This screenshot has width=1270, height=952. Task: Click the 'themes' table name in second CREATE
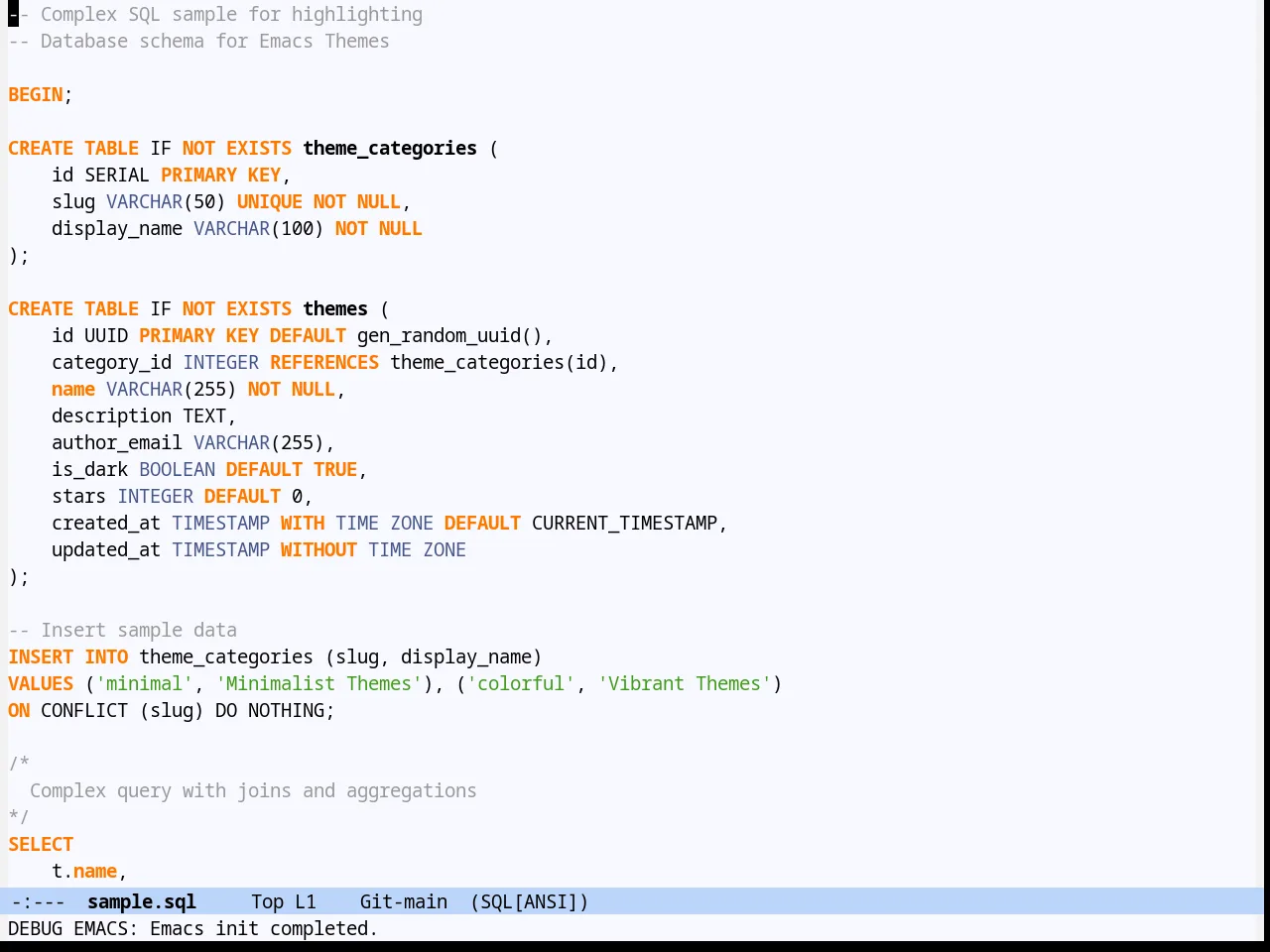click(335, 308)
